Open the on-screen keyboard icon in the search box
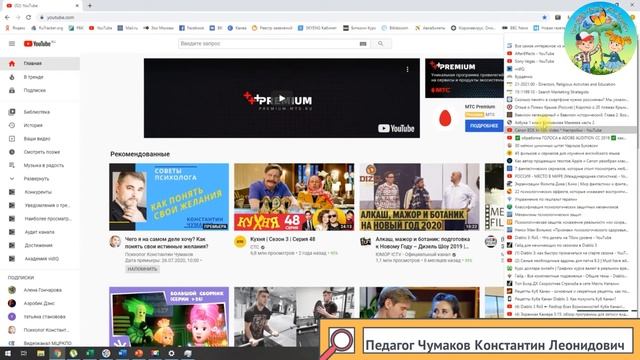This screenshot has width=640, height=360. tap(363, 44)
